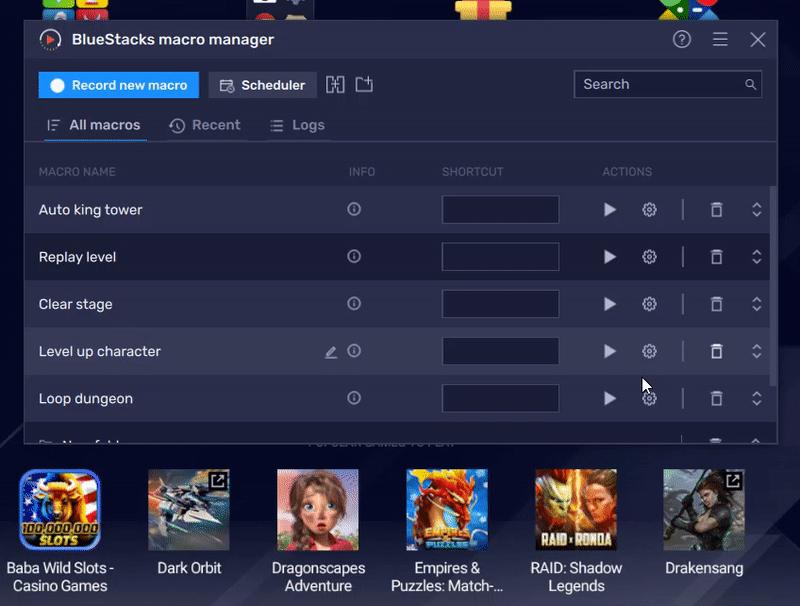
Task: Start recording a new macro
Action: click(118, 85)
